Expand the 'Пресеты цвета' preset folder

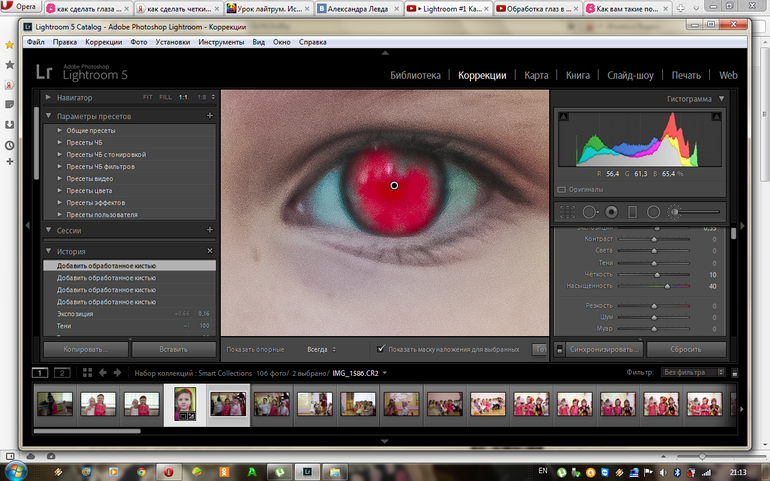(60, 190)
